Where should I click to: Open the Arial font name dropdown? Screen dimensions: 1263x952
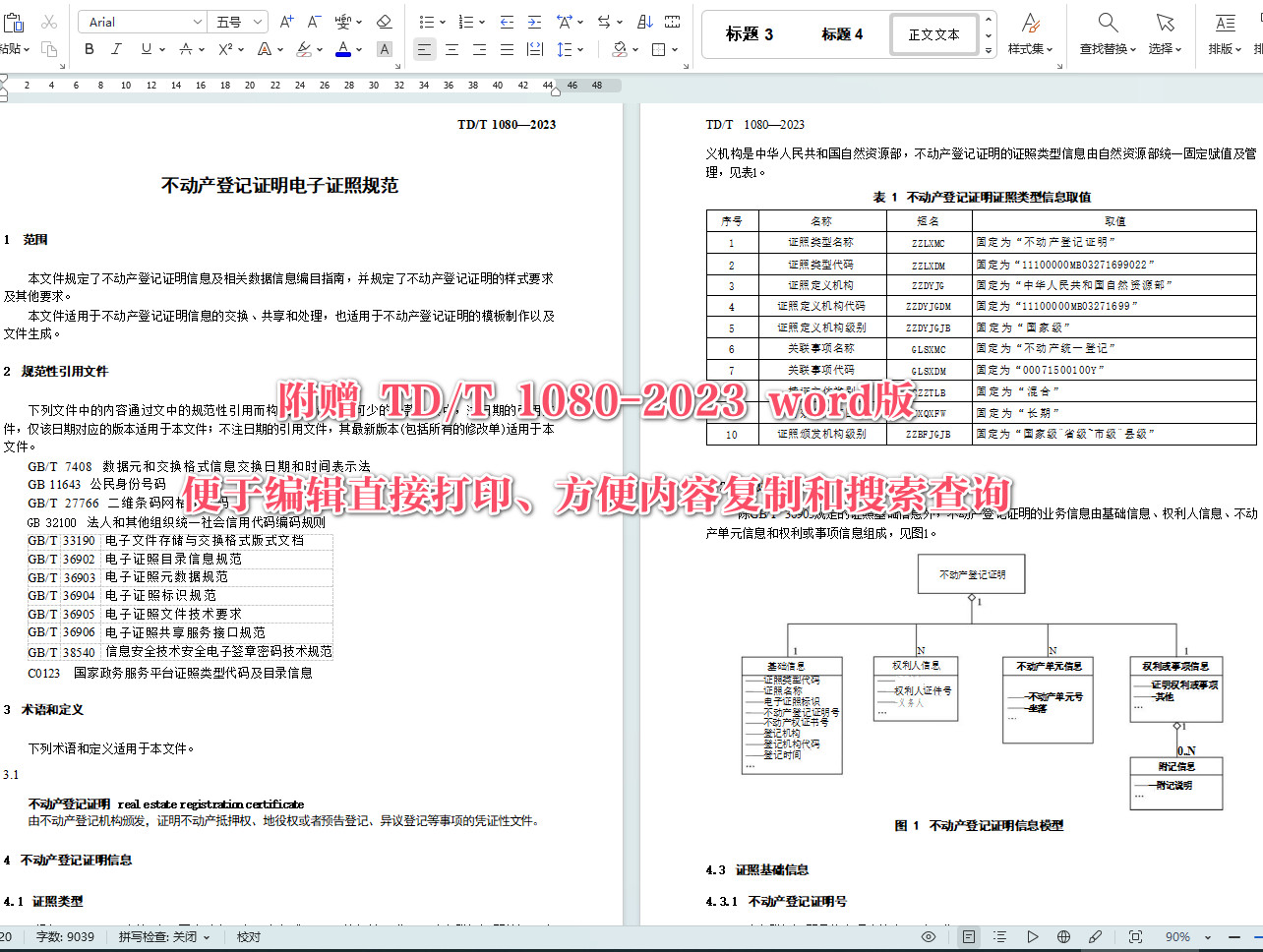click(x=197, y=20)
